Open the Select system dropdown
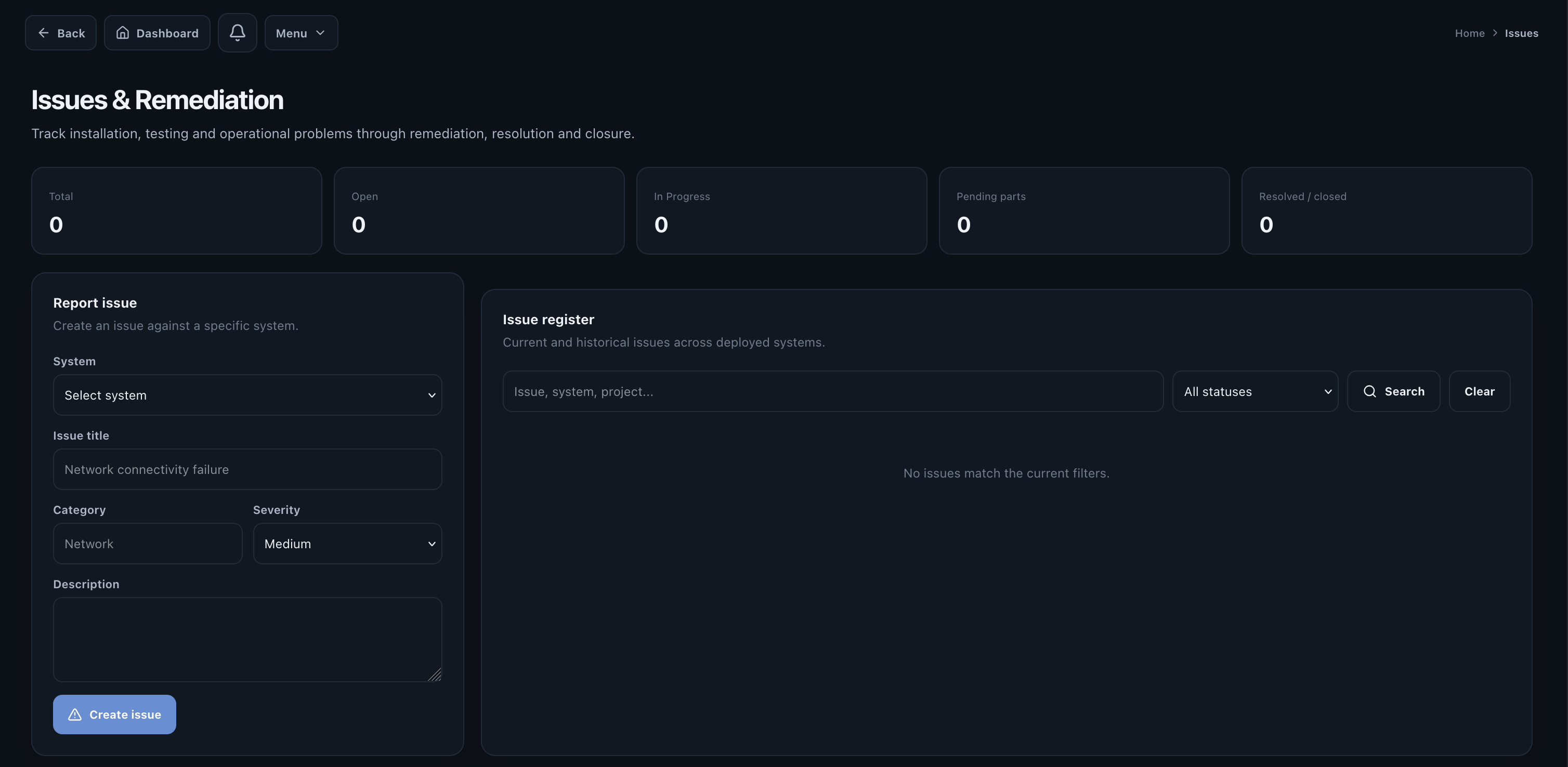 click(247, 395)
